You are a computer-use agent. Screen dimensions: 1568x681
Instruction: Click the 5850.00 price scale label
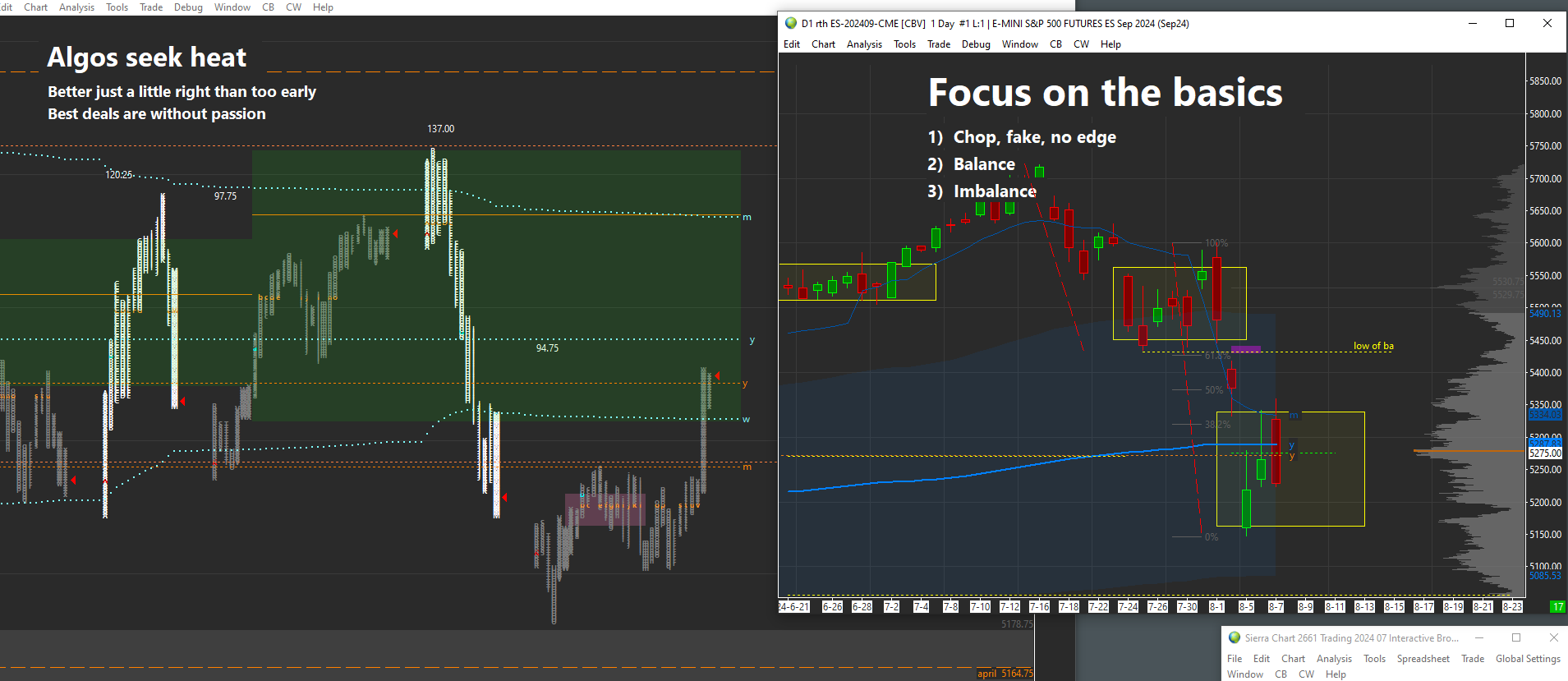(1546, 81)
